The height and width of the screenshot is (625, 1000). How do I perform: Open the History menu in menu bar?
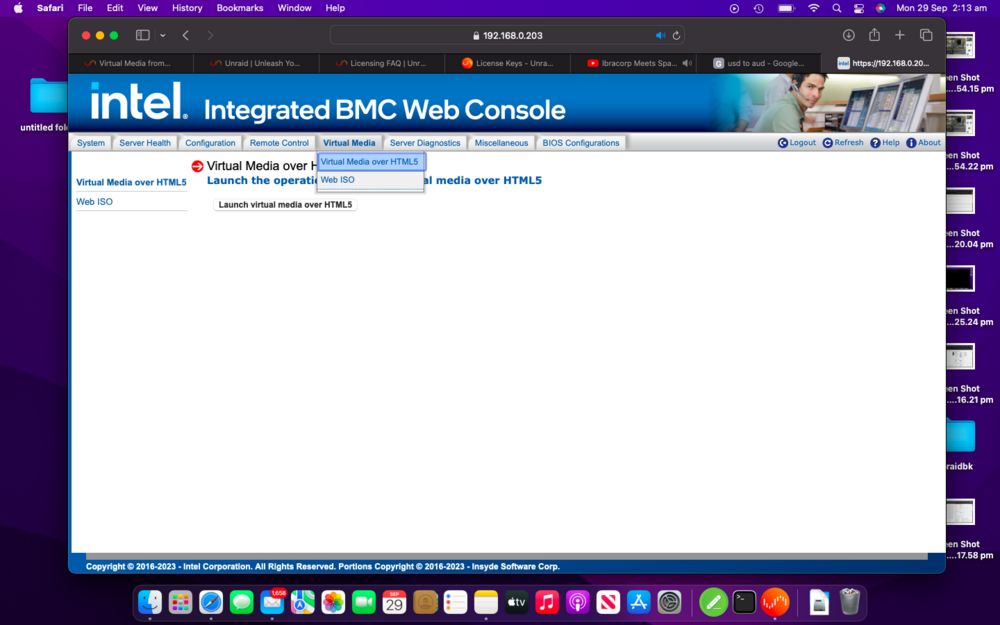tap(187, 8)
